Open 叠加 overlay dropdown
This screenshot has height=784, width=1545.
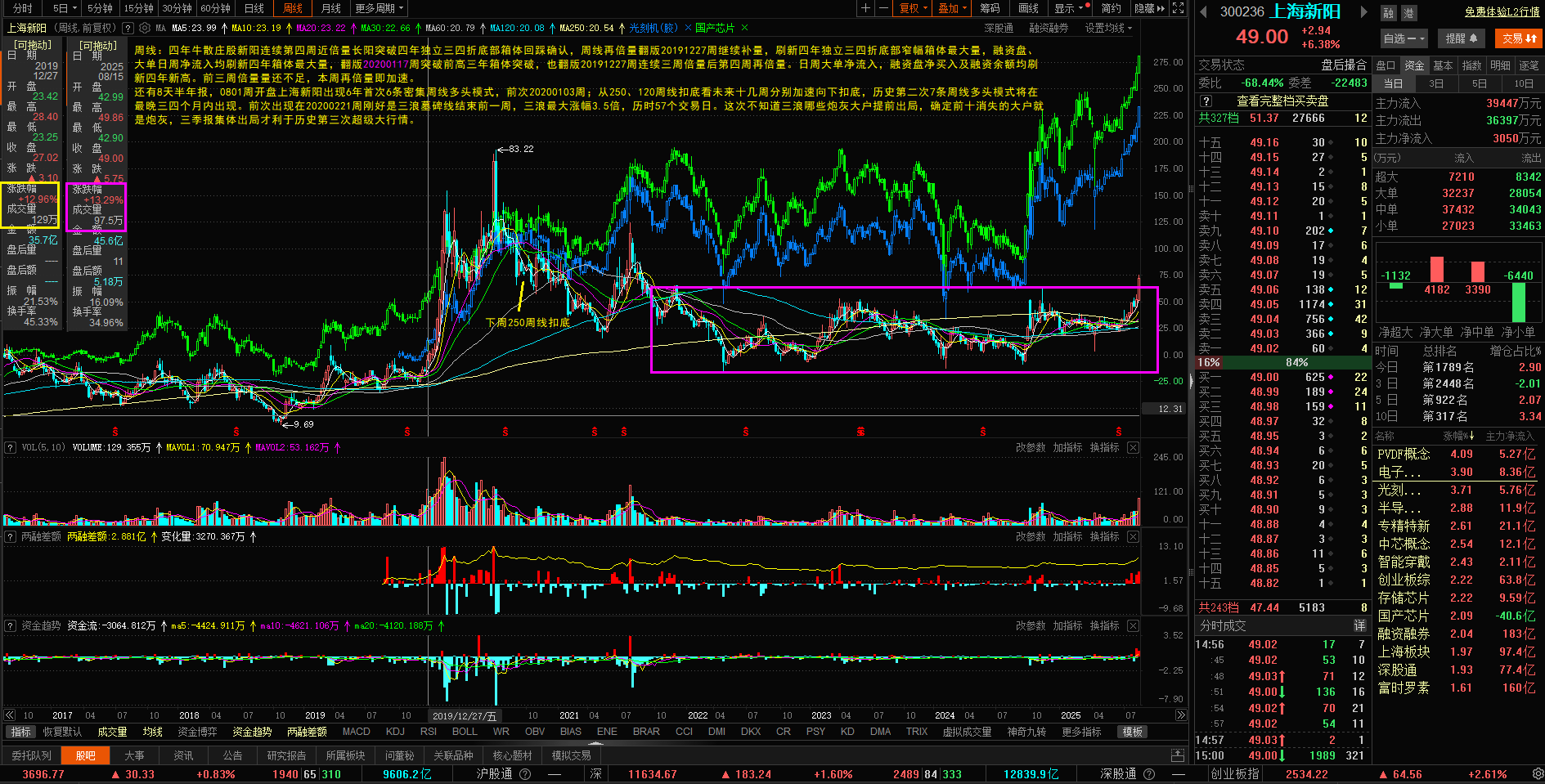click(952, 8)
